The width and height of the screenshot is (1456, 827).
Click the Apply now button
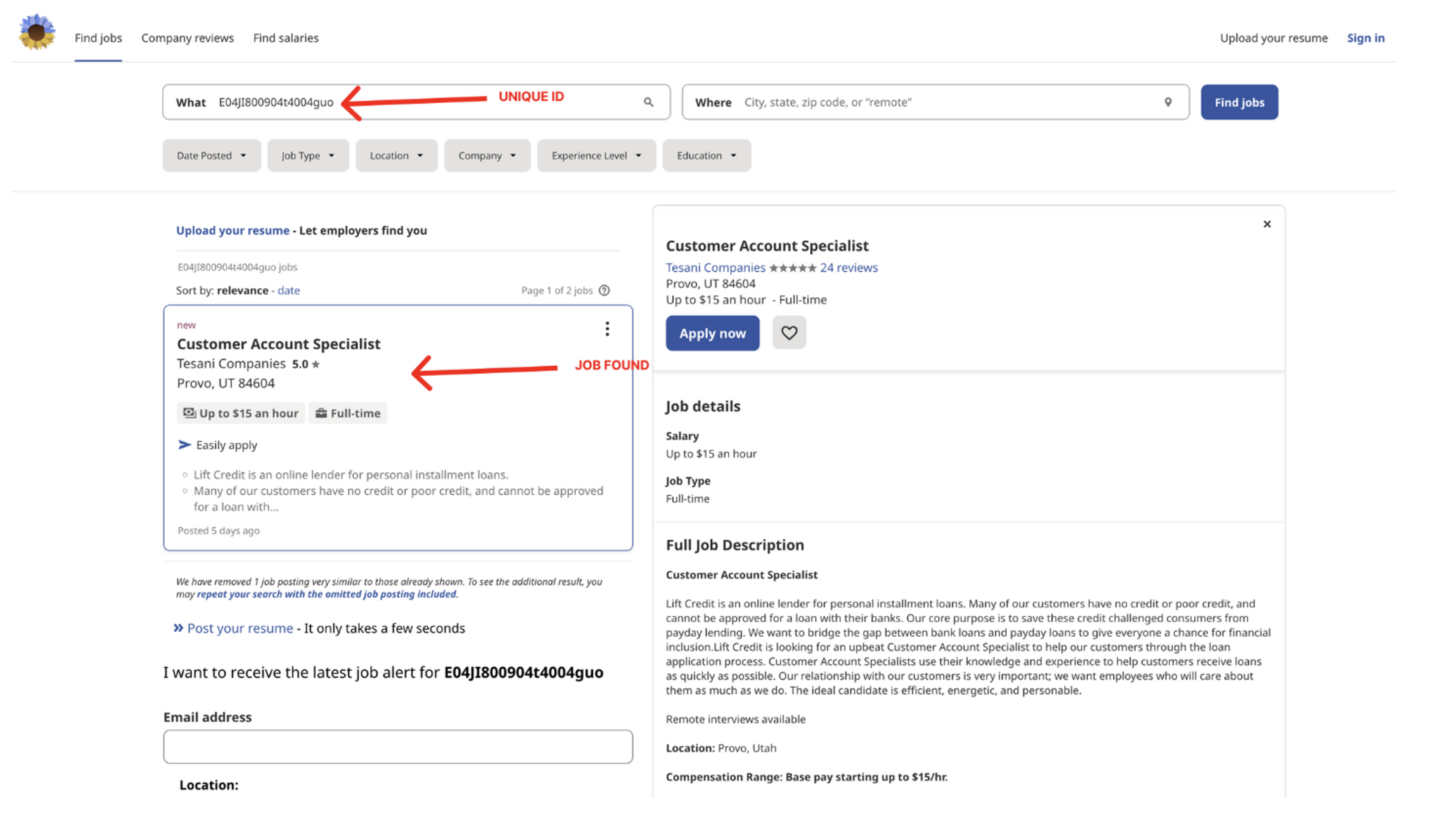[x=712, y=333]
